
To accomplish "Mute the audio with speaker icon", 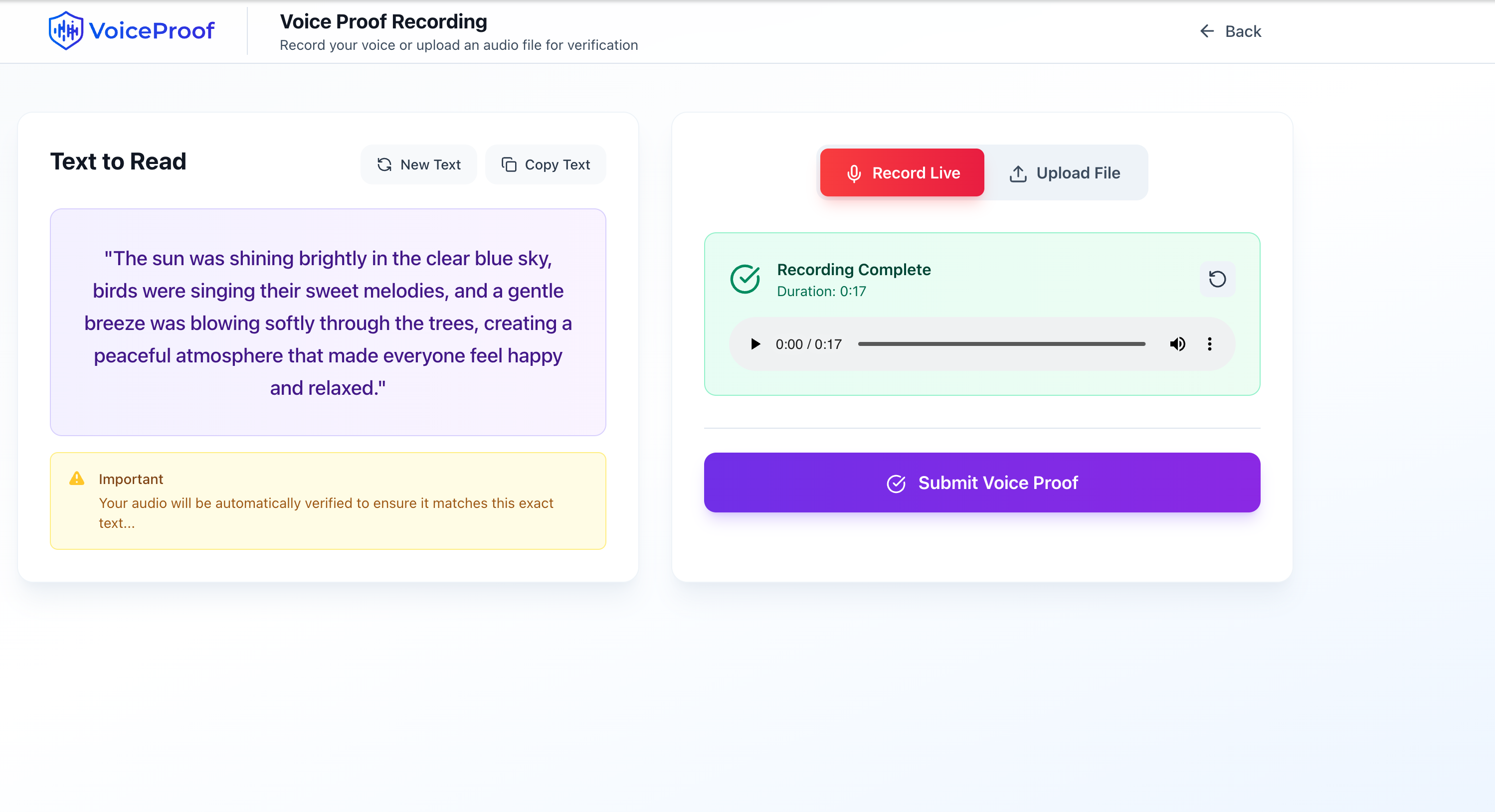I will [x=1177, y=344].
